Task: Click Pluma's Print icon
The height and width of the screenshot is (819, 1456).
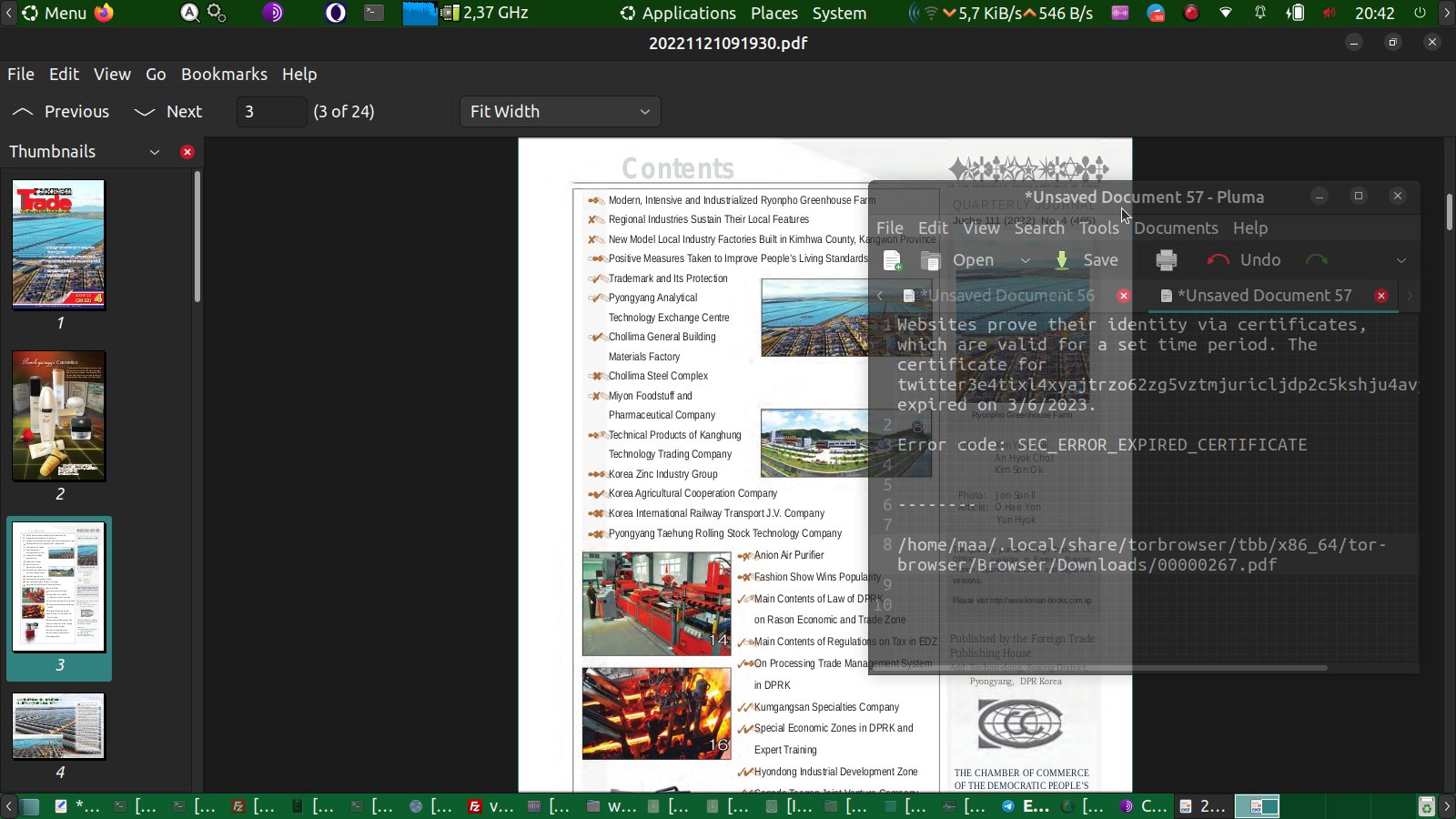Action: (1166, 260)
